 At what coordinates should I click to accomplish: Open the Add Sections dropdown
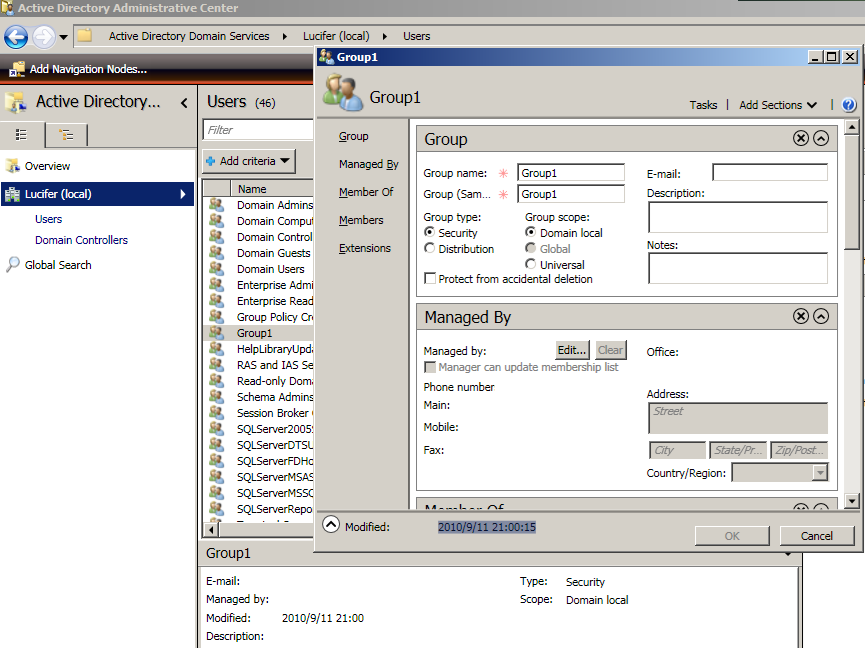coord(778,105)
